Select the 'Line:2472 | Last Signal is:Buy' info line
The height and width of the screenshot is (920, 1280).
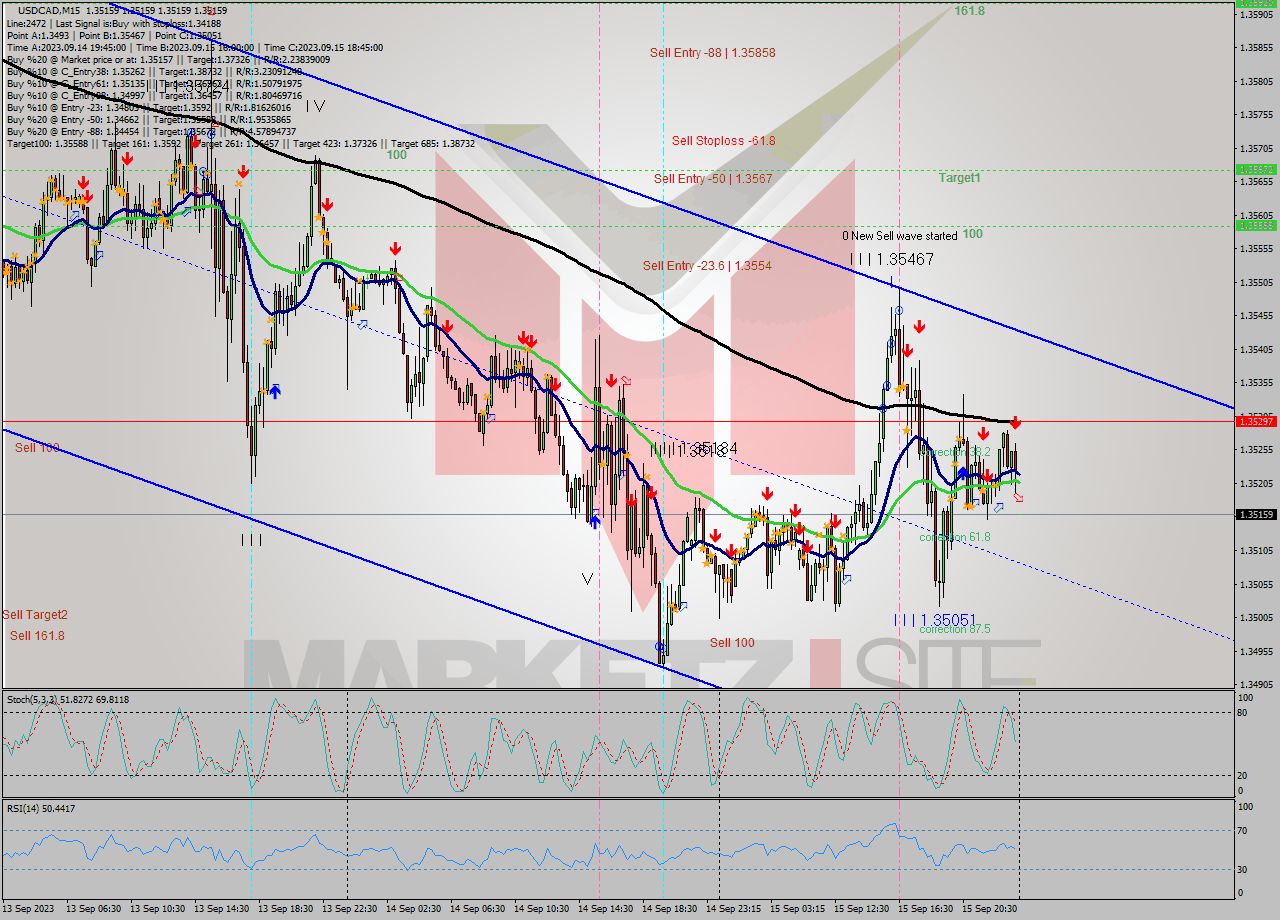pos(113,23)
